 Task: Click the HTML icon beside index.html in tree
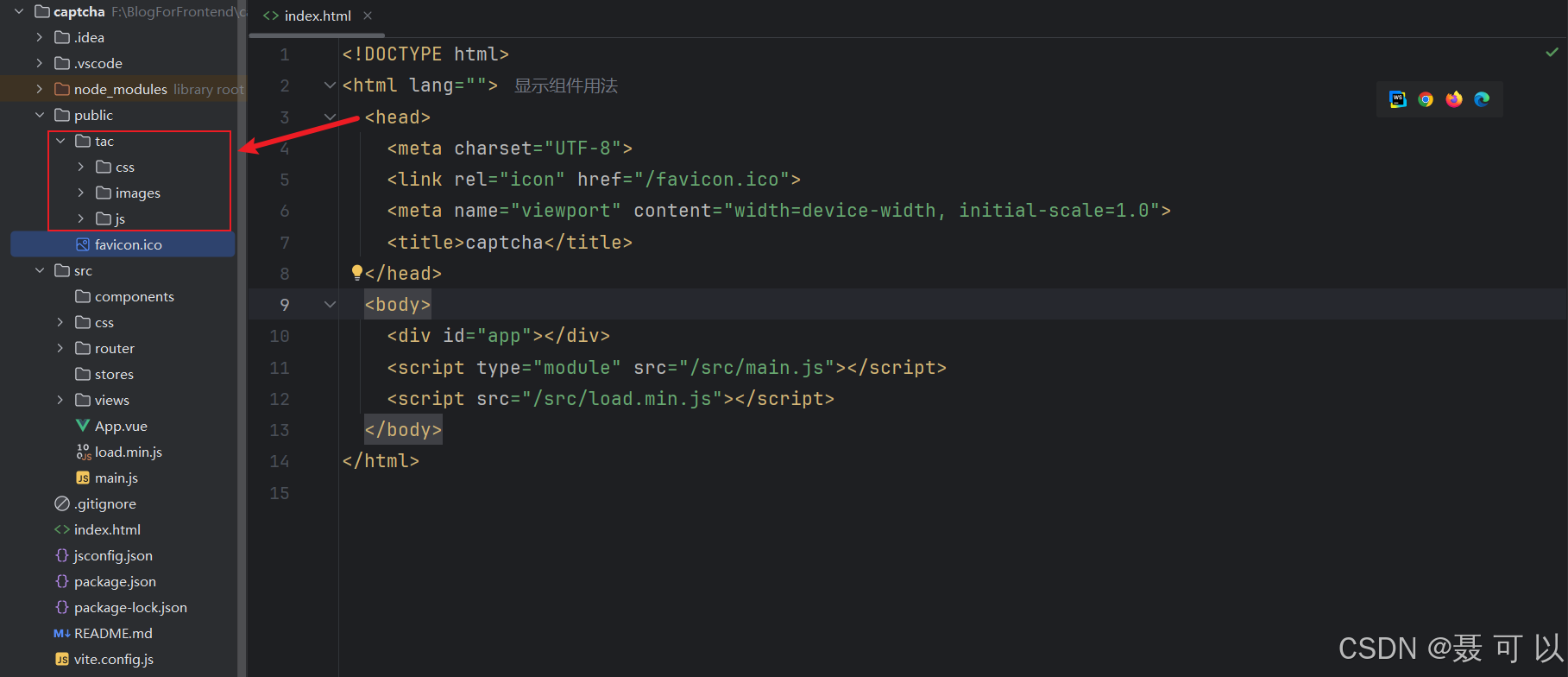[x=62, y=529]
